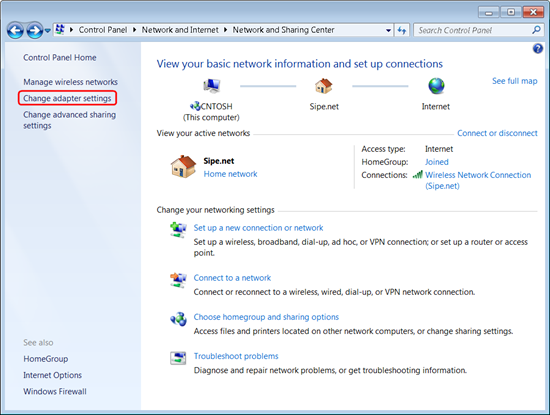Open the recent pages dropdown arrow
550x415 pixels.
(x=48, y=31)
